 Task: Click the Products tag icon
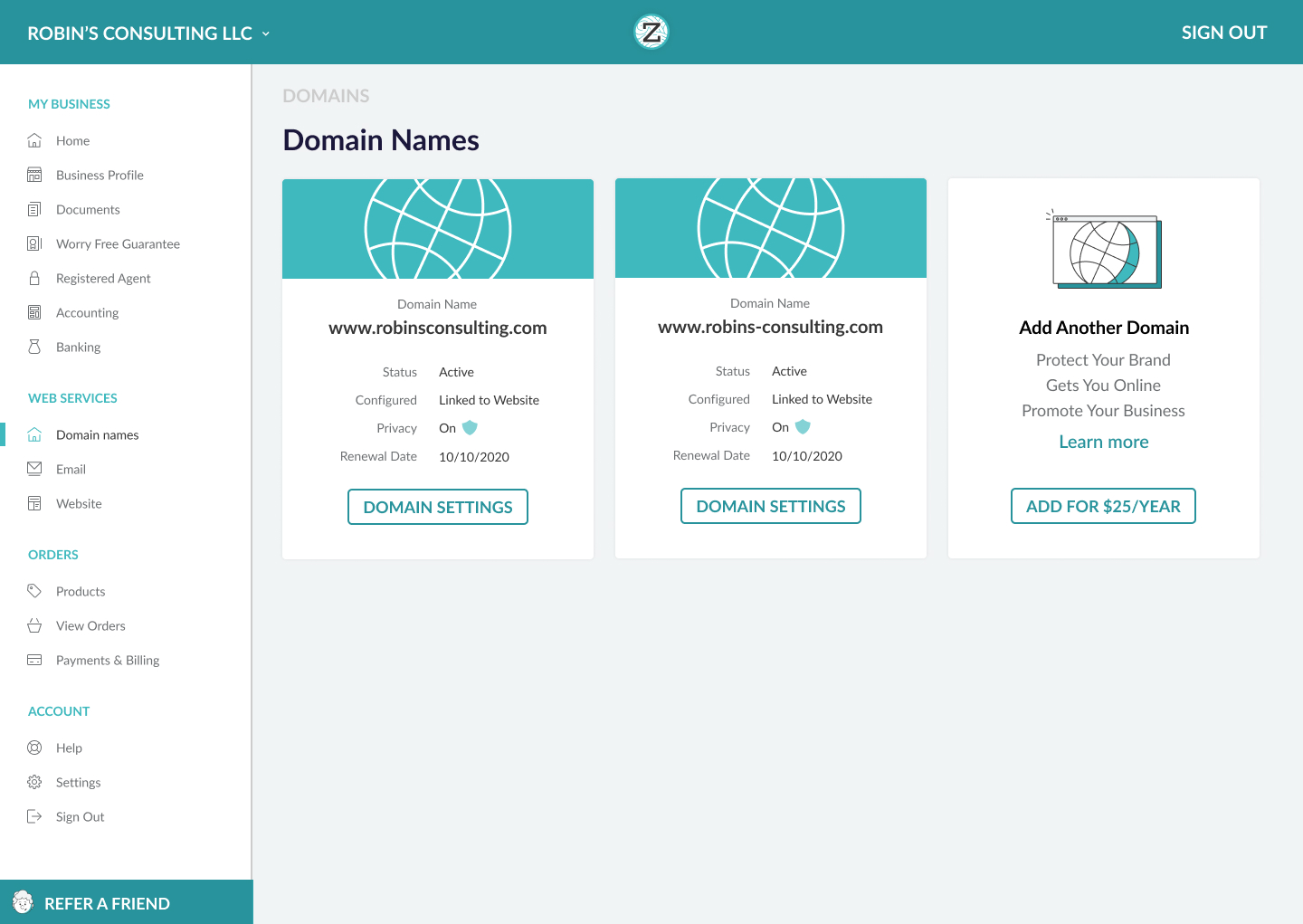[x=34, y=591]
